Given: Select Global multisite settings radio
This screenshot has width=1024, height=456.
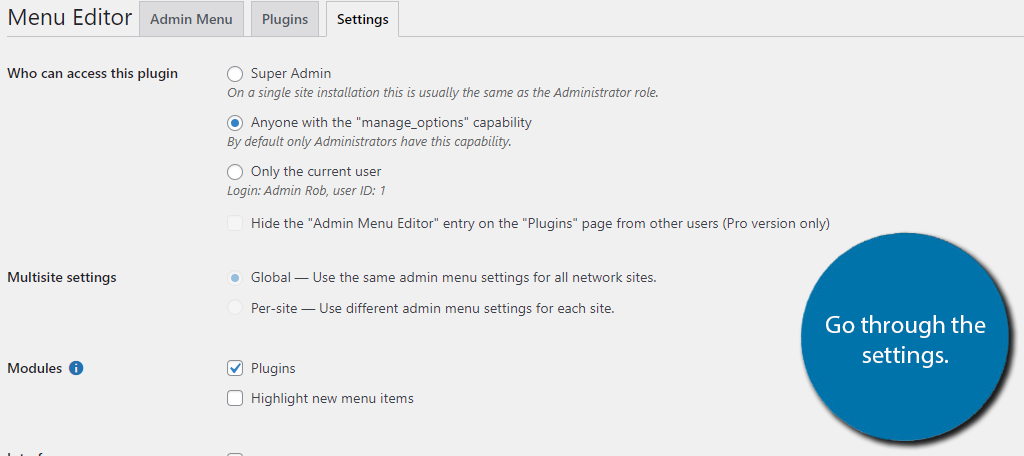Looking at the screenshot, I should (x=235, y=277).
